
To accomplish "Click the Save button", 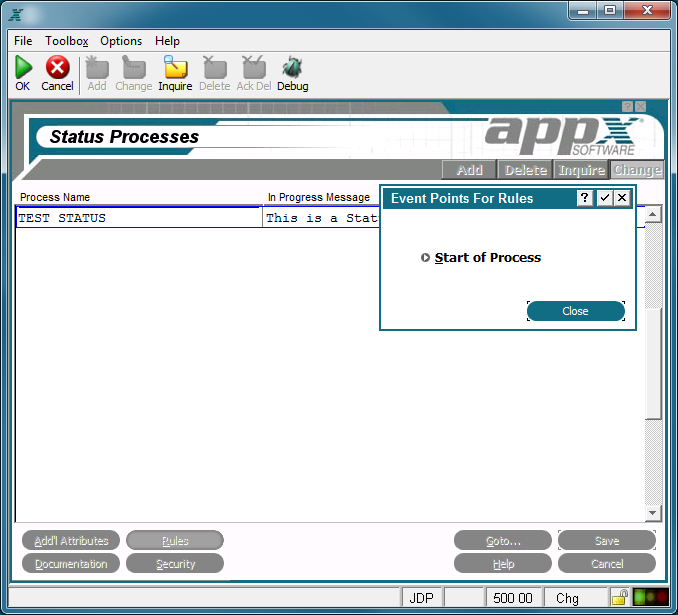I will click(x=607, y=541).
